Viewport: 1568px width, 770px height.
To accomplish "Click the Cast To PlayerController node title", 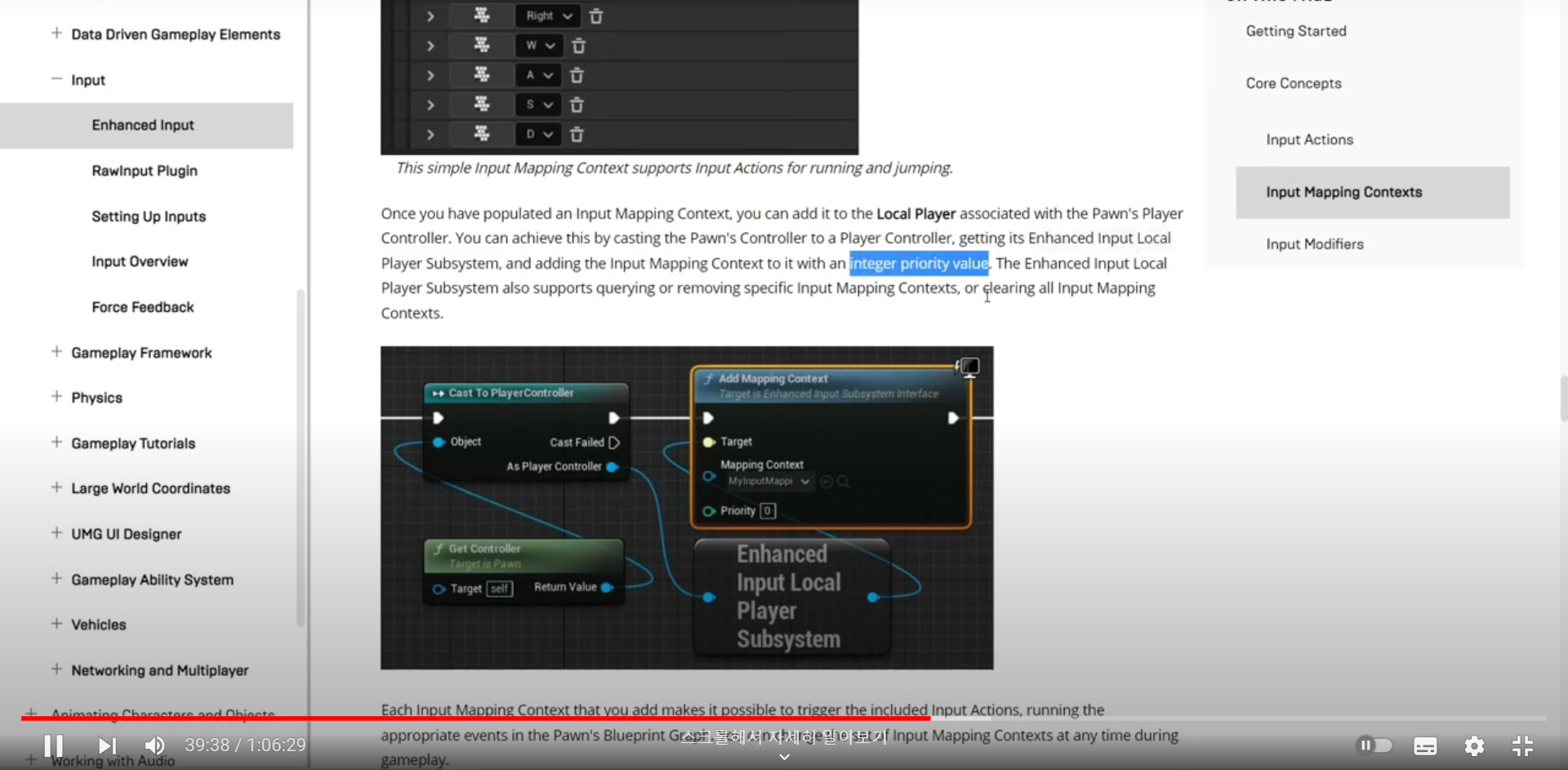I will pos(511,393).
